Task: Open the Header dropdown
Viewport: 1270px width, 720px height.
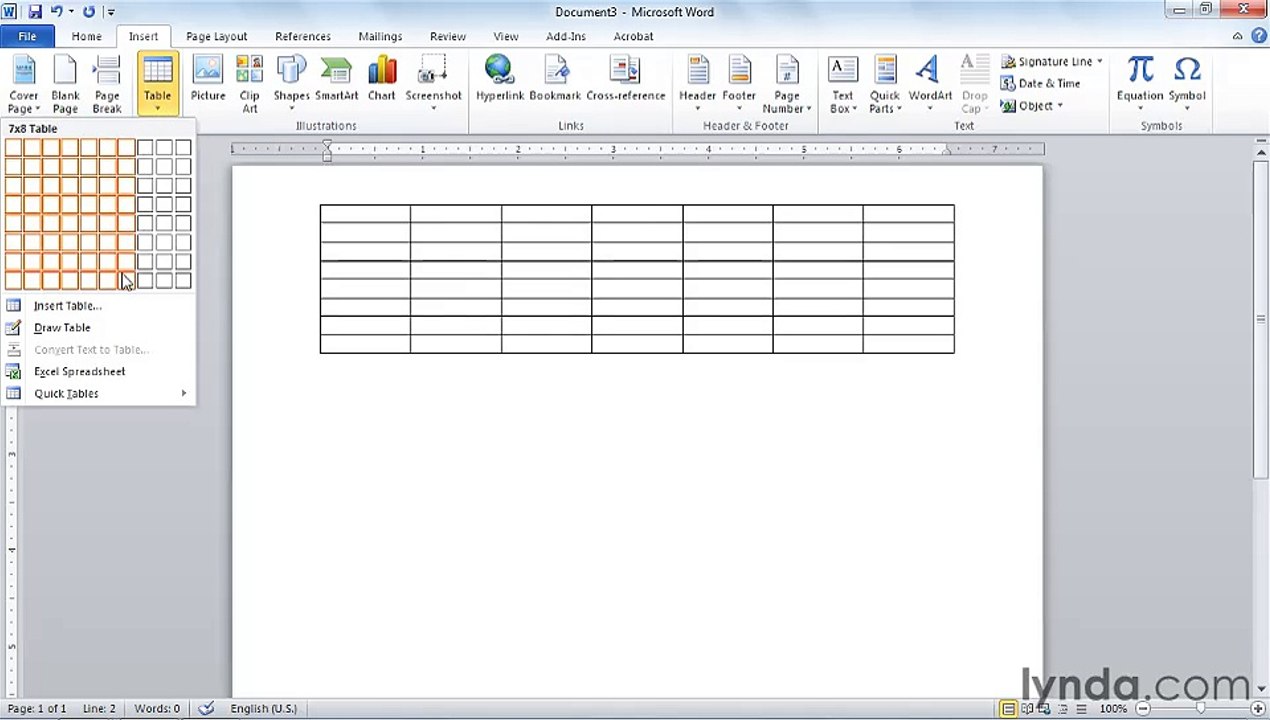Action: 697,85
